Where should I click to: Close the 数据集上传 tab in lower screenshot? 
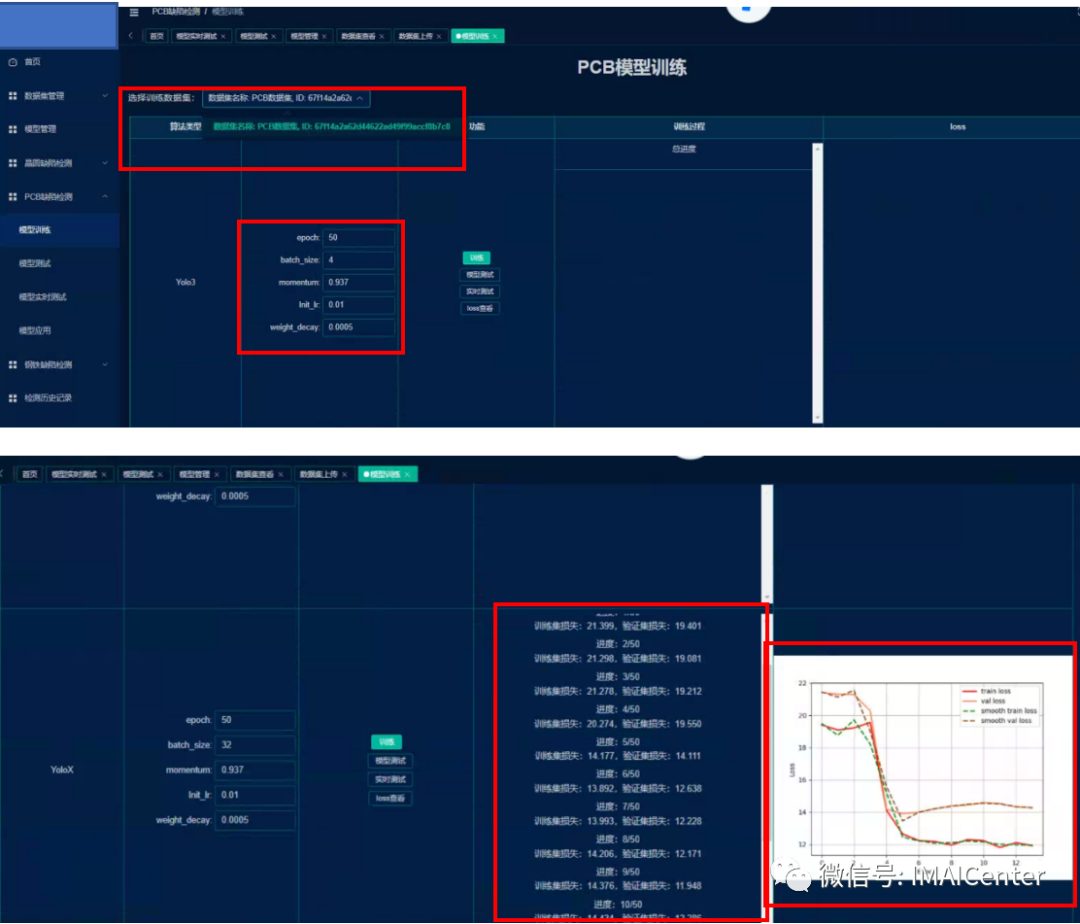pyautogui.click(x=344, y=474)
